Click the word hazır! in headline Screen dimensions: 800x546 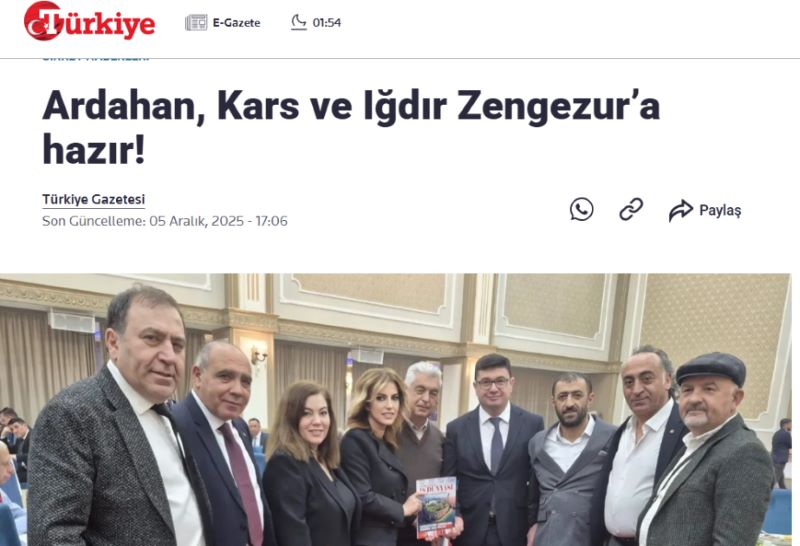pyautogui.click(x=93, y=149)
